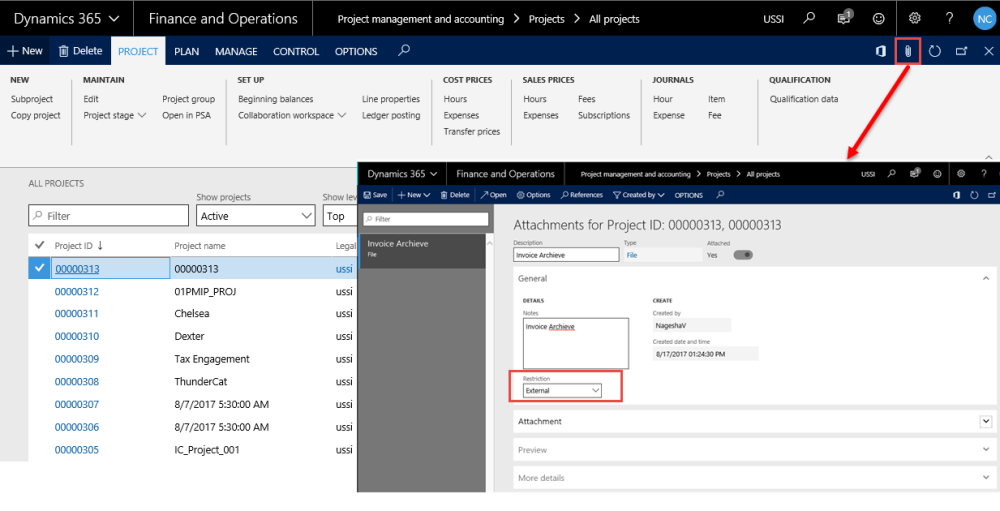Screen dimensions: 1000x511
Task: Switch to the OPTIONS ribbon tab
Action: click(356, 51)
